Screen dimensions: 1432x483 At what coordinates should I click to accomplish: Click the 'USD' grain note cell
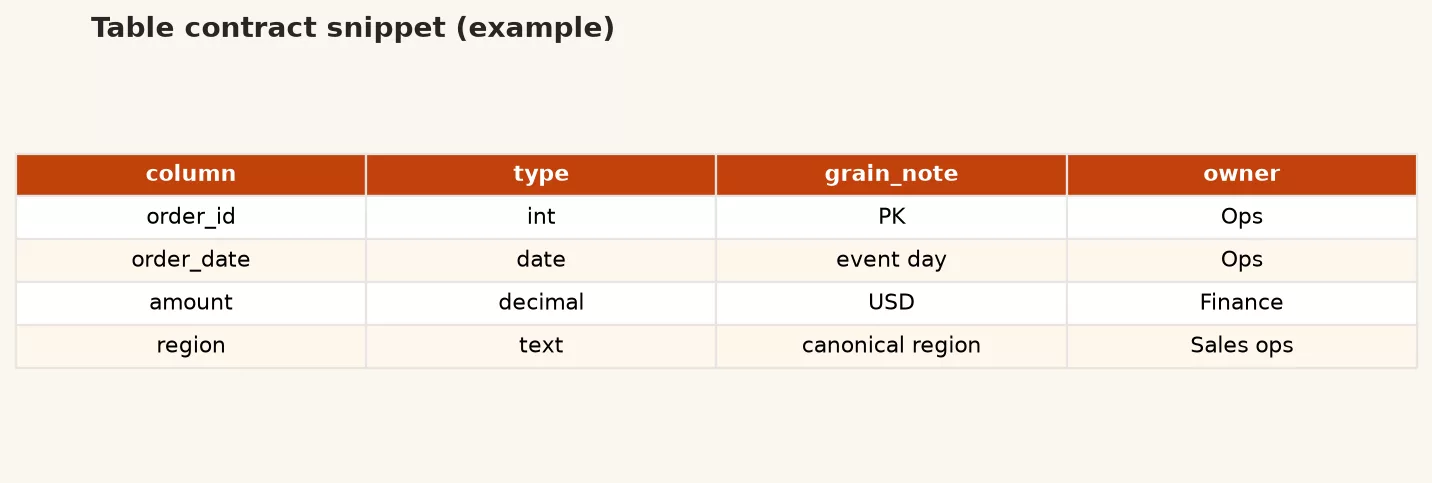[891, 303]
